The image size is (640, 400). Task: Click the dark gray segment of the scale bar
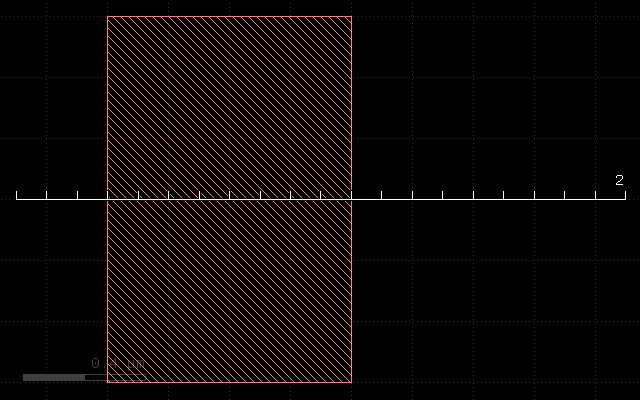[x=54, y=377]
